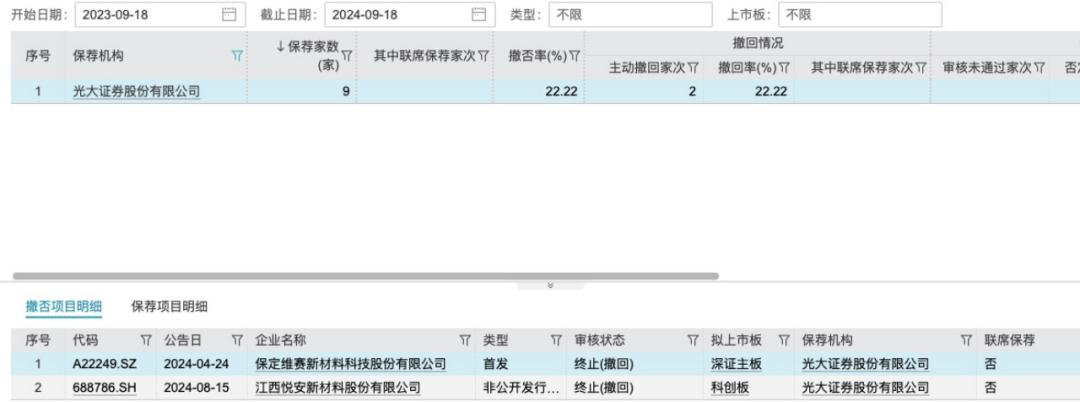
Task: Collapse the lower panel with chevron handle
Action: click(x=550, y=285)
